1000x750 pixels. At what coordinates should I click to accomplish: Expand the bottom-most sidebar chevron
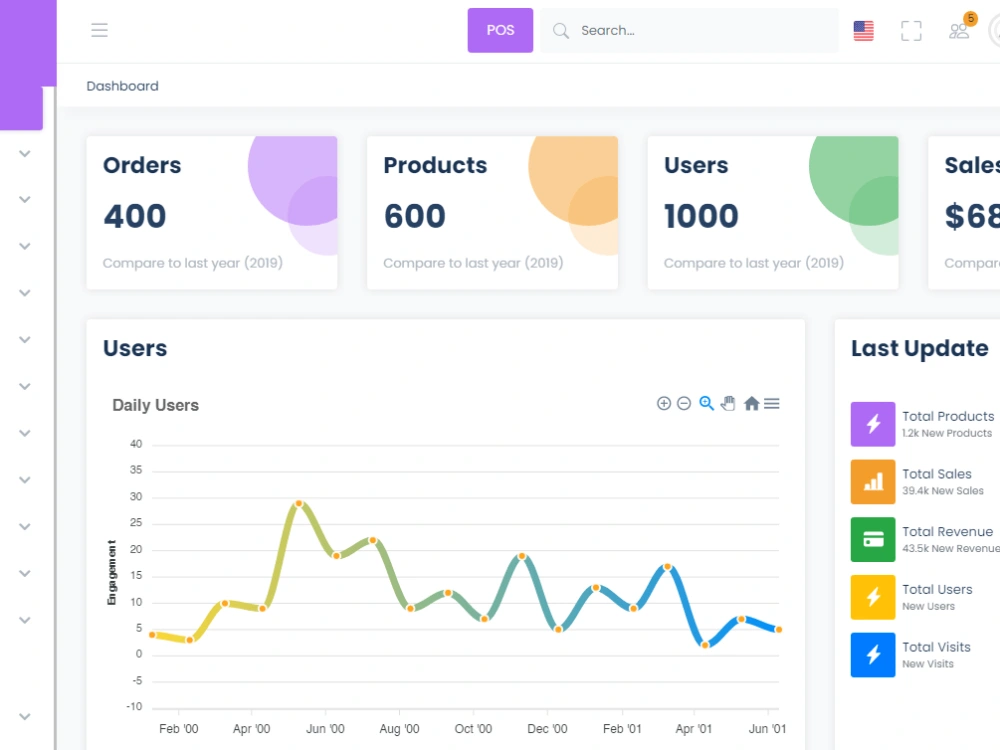25,717
